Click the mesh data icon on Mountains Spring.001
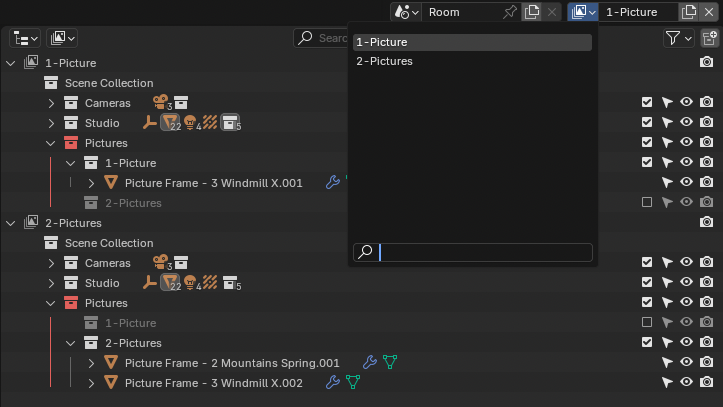Screen dimensions: 723x407 tap(390, 363)
